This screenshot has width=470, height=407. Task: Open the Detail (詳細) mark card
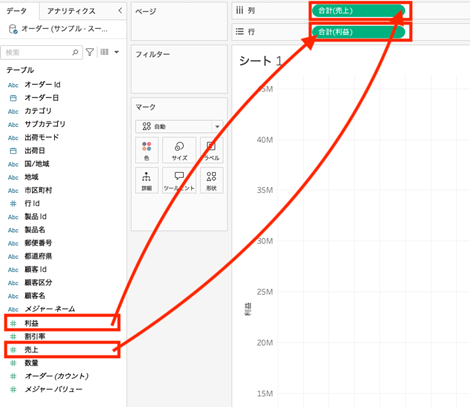click(x=147, y=180)
